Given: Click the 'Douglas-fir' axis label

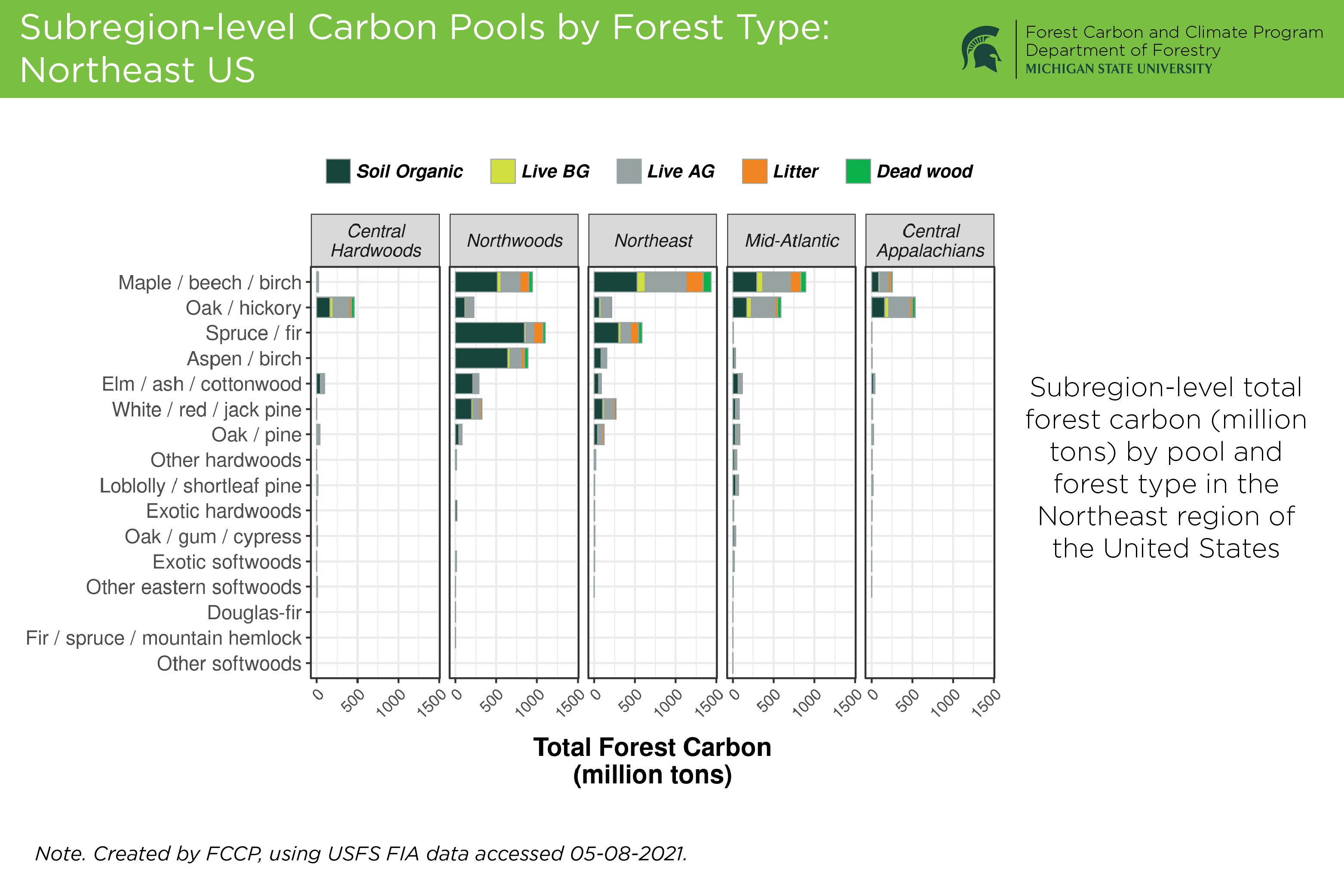Looking at the screenshot, I should 254,612.
